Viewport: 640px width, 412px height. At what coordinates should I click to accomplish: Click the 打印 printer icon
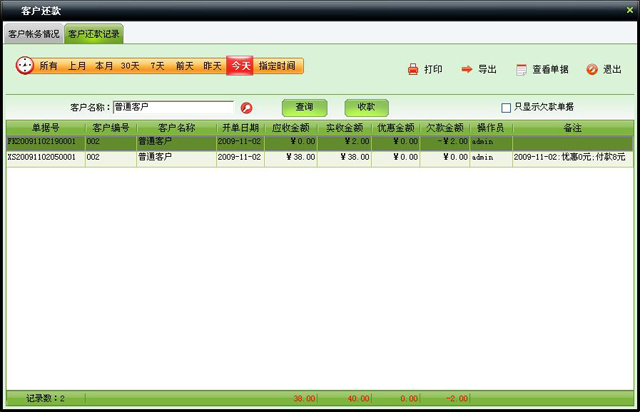(414, 70)
